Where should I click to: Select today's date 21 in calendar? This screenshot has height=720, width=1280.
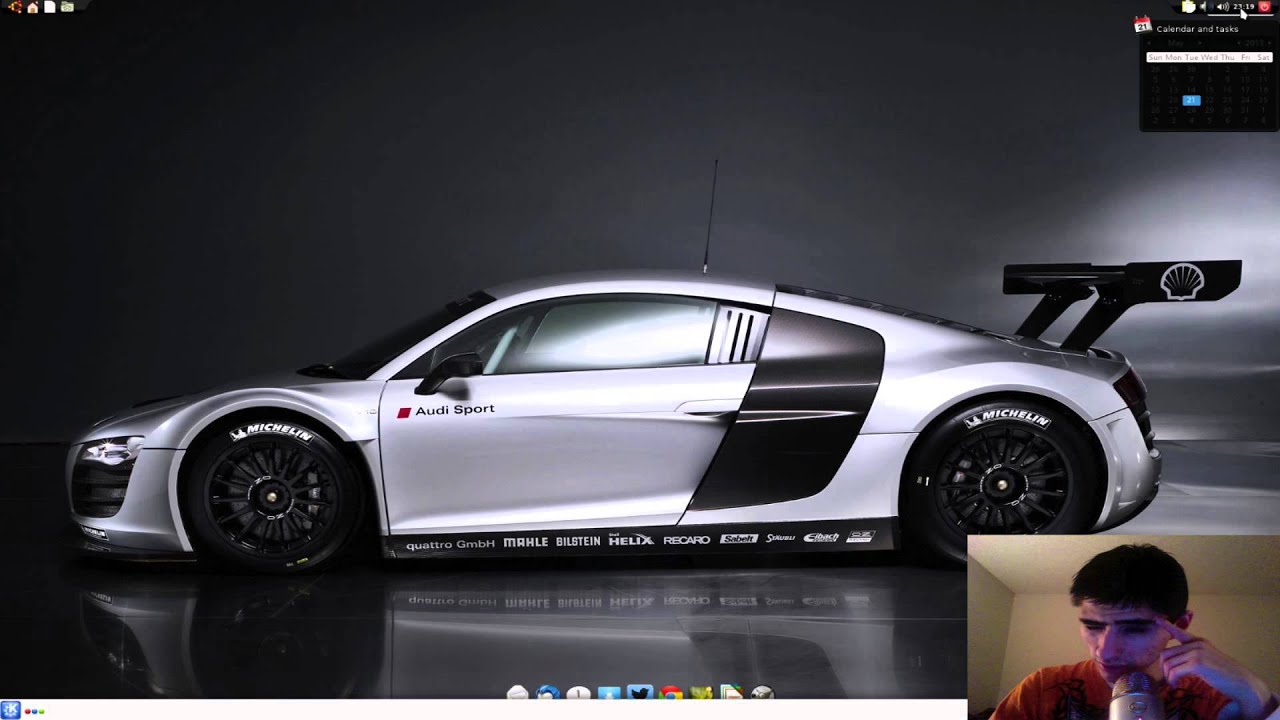pos(1191,100)
